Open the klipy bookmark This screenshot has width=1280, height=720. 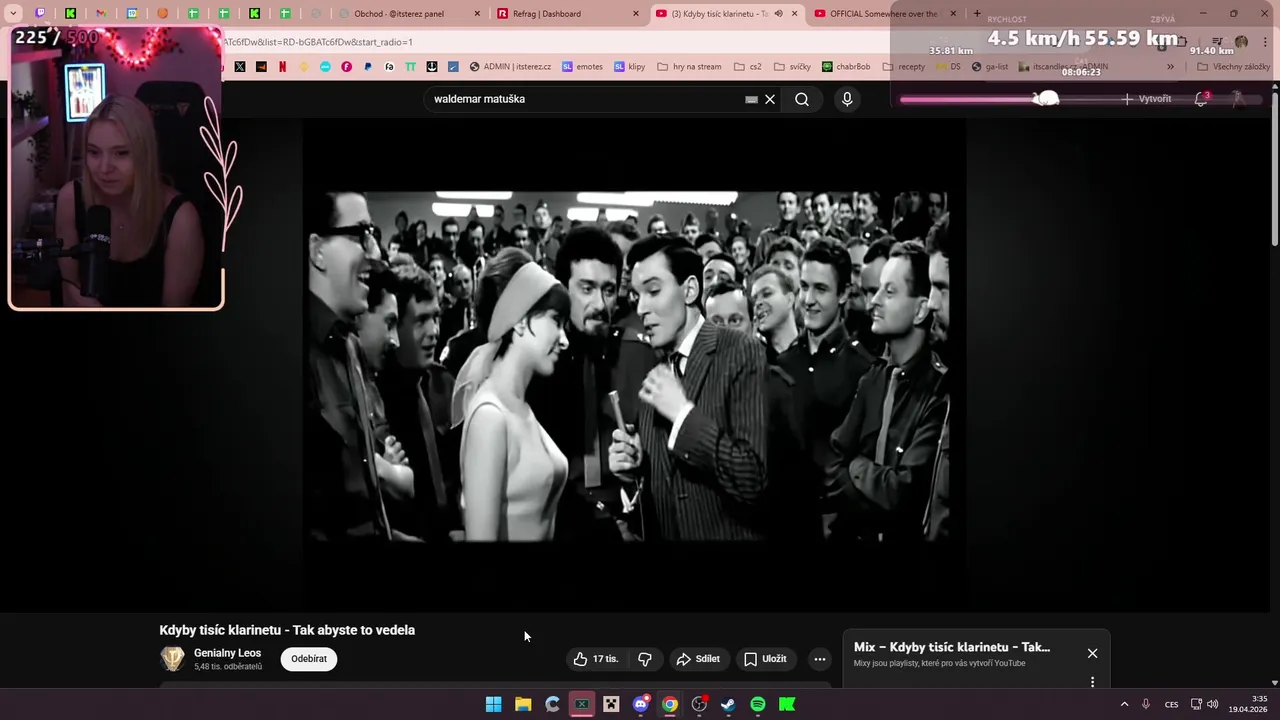pos(630,67)
